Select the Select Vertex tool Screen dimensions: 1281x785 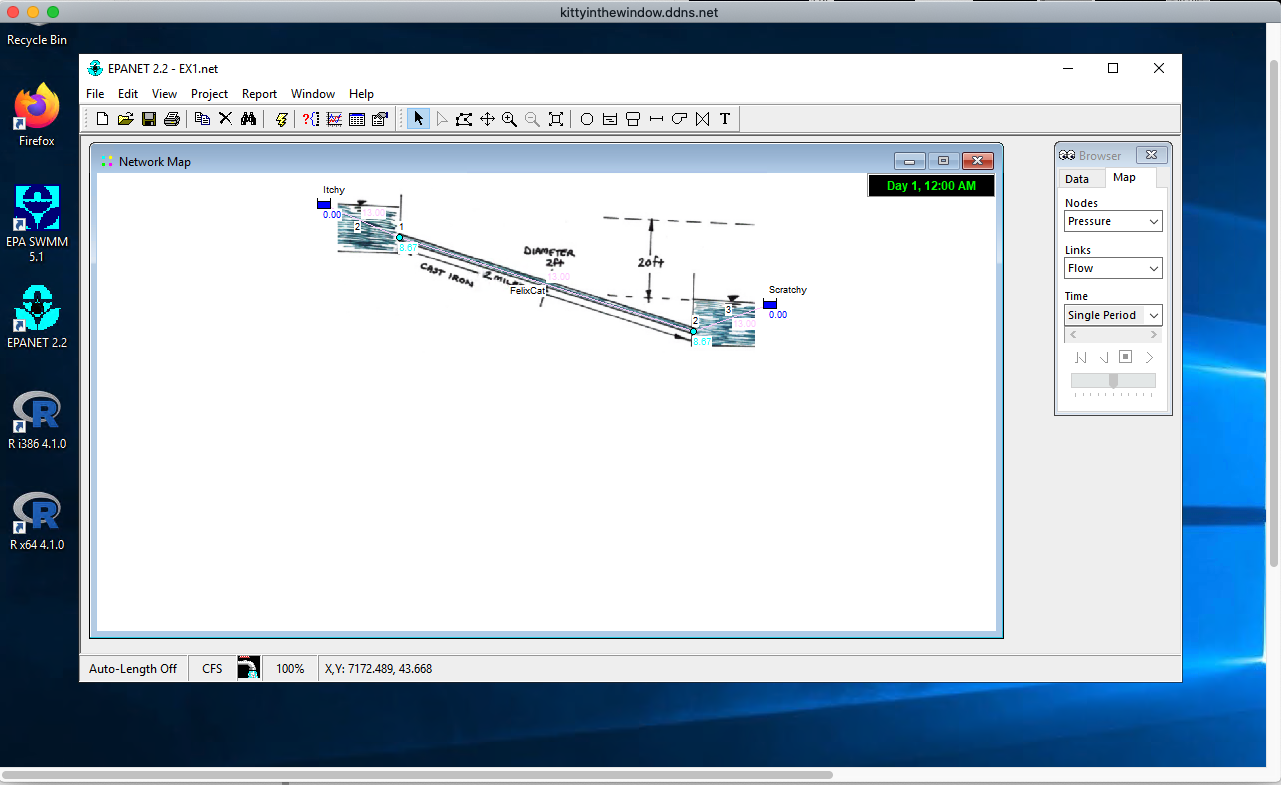441,119
